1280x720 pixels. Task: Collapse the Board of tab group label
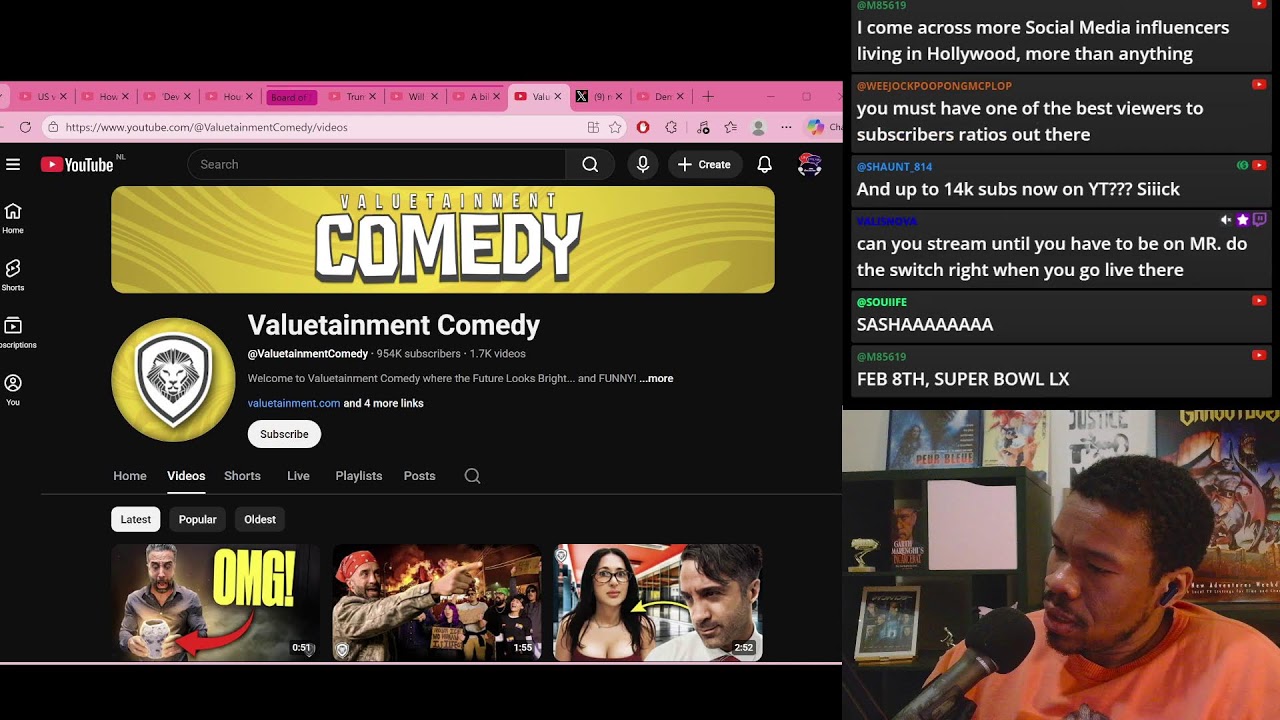point(291,97)
